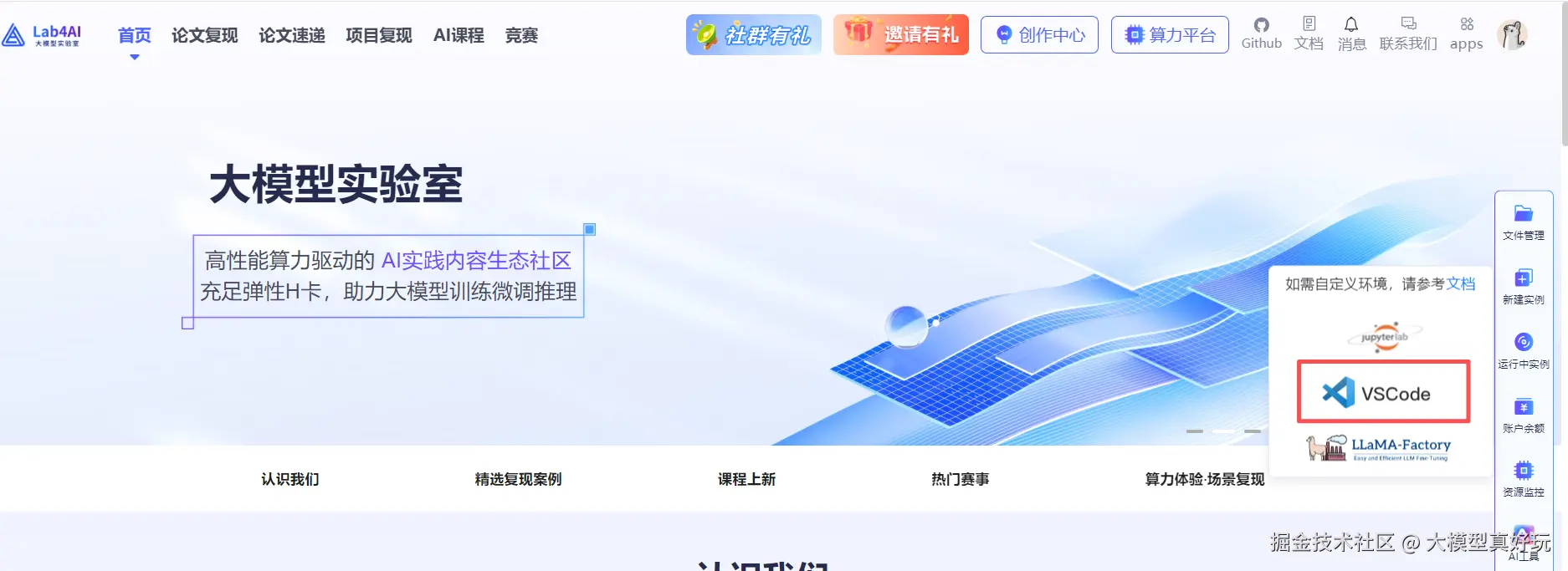Click the 邀请有礼 gift button
Screen dimensions: 1568x571
click(901, 34)
